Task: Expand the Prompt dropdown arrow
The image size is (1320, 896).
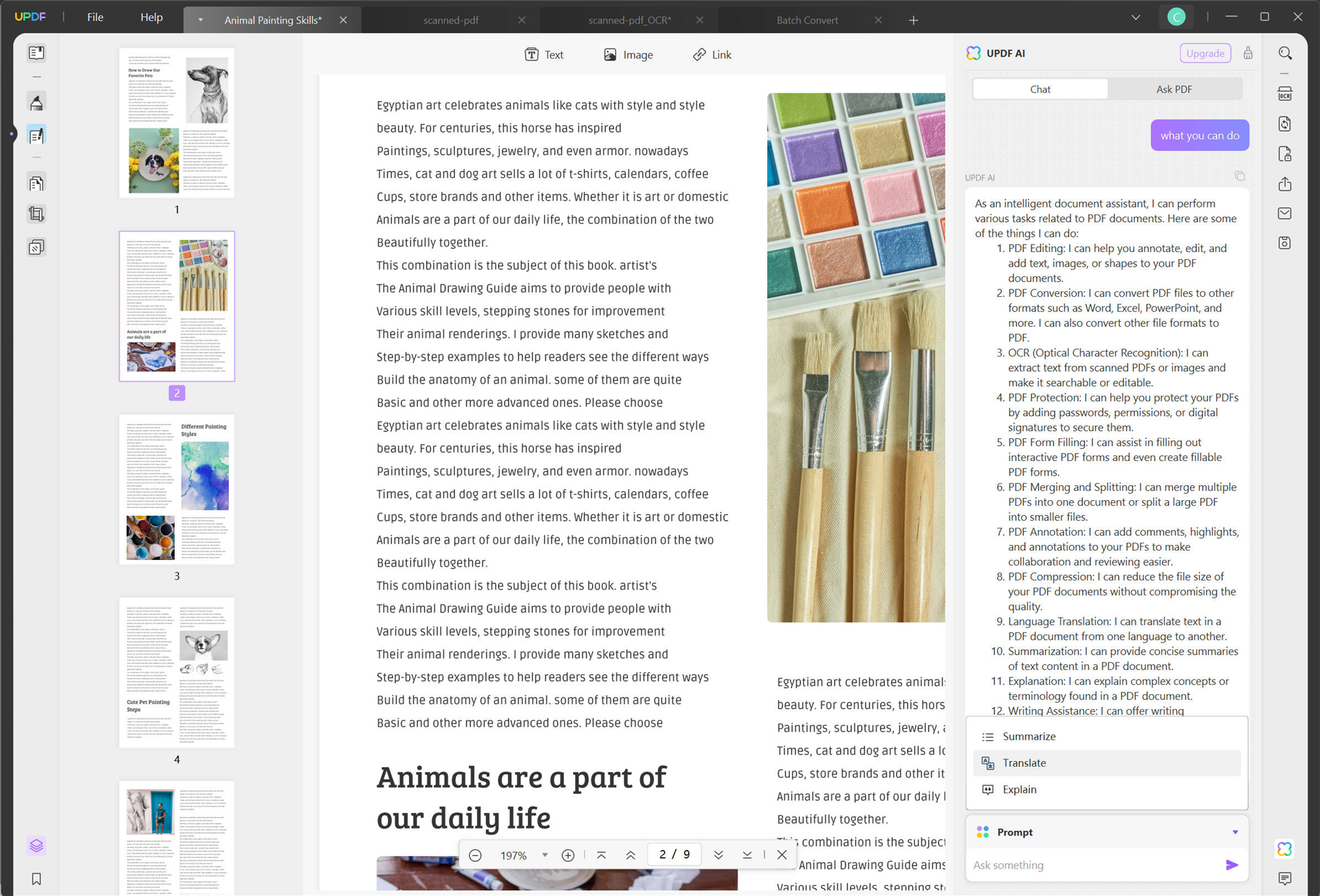Action: tap(1235, 832)
